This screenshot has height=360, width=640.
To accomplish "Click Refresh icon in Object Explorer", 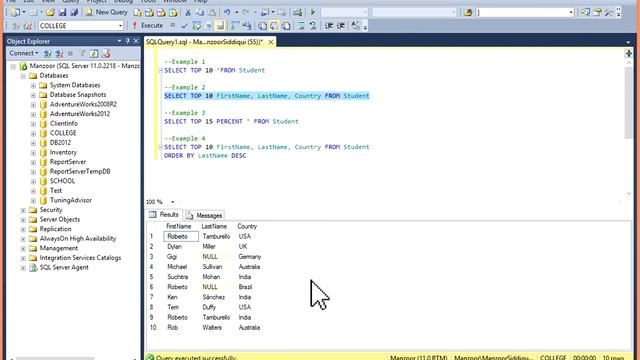I will 94,53.
